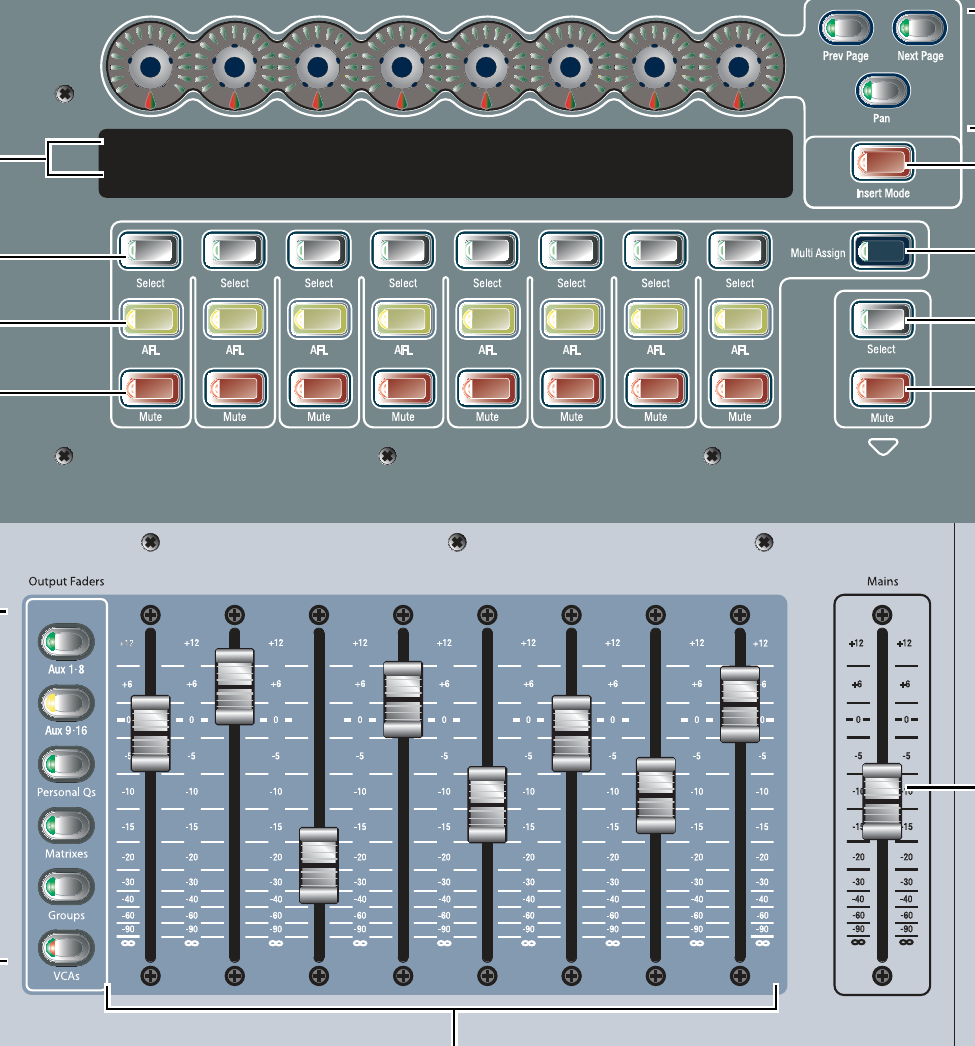Viewport: 975px width, 1046px height.
Task: Click the second rotary encoder knob
Action: coord(235,67)
